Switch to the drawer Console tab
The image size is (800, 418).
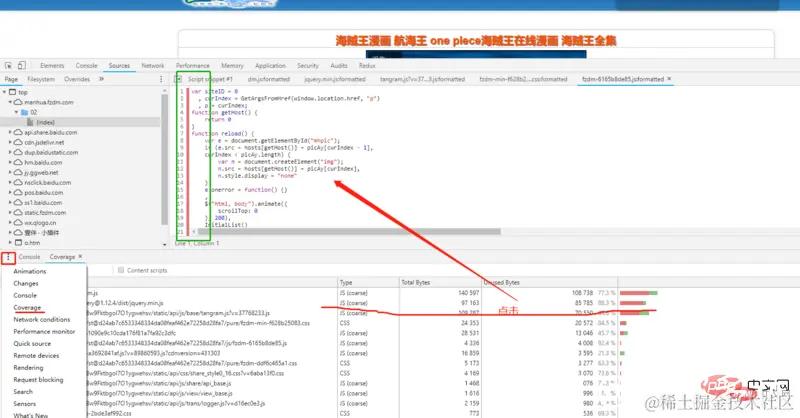click(29, 257)
